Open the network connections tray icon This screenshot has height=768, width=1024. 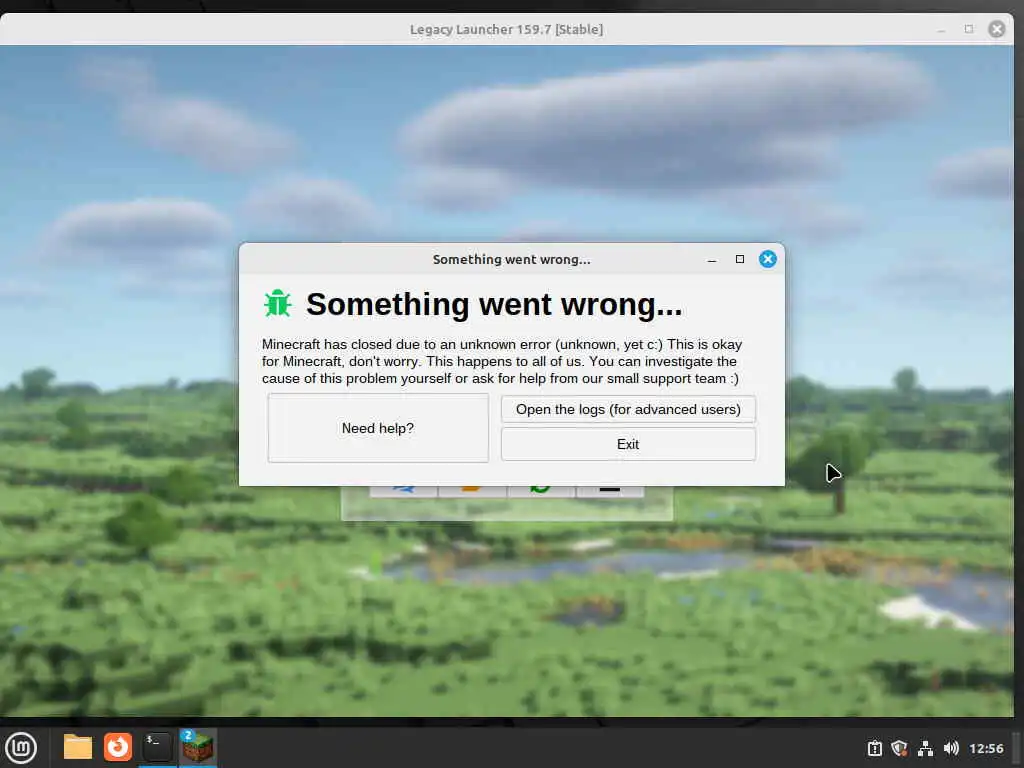point(925,748)
